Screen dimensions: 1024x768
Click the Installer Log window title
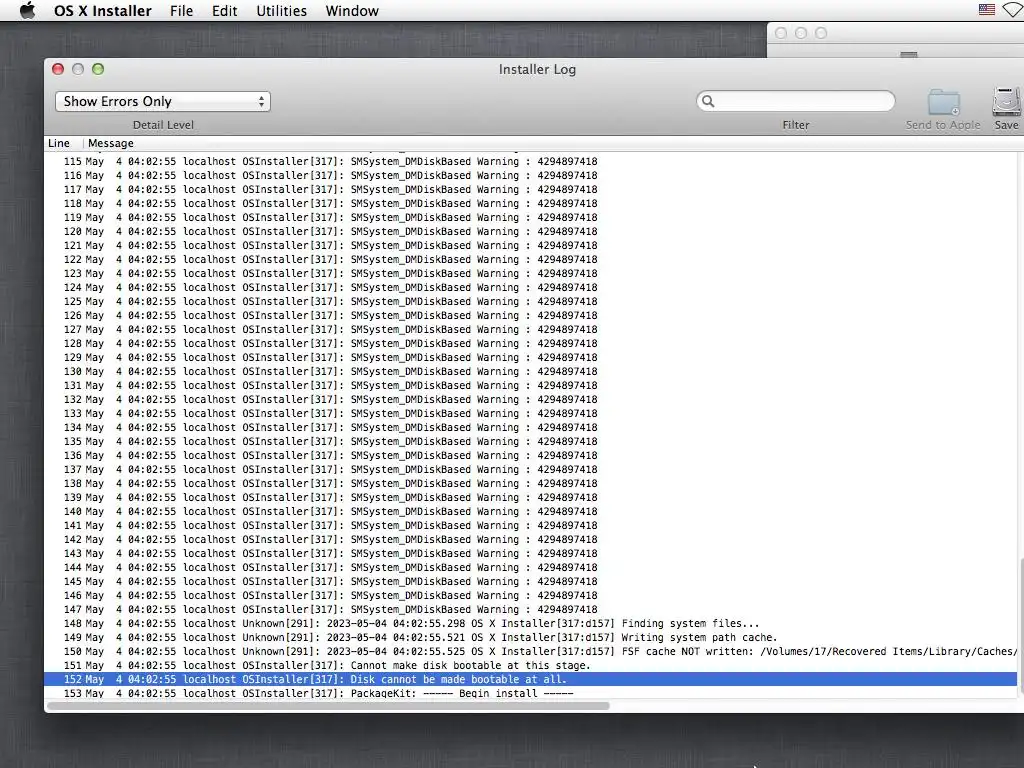coord(537,69)
